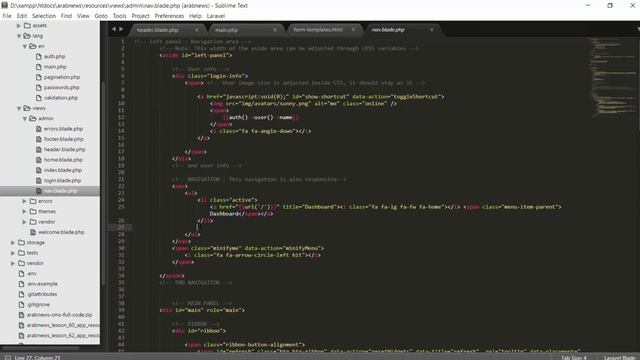Select the nav.blade.php tab
Viewport: 640px width, 360px height.
(388, 30)
